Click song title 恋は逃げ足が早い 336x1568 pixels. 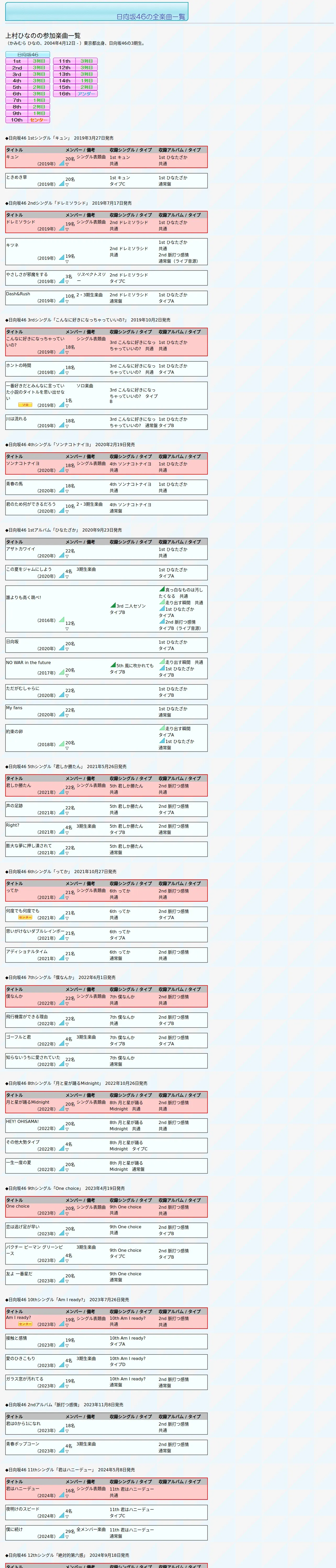click(x=23, y=1226)
